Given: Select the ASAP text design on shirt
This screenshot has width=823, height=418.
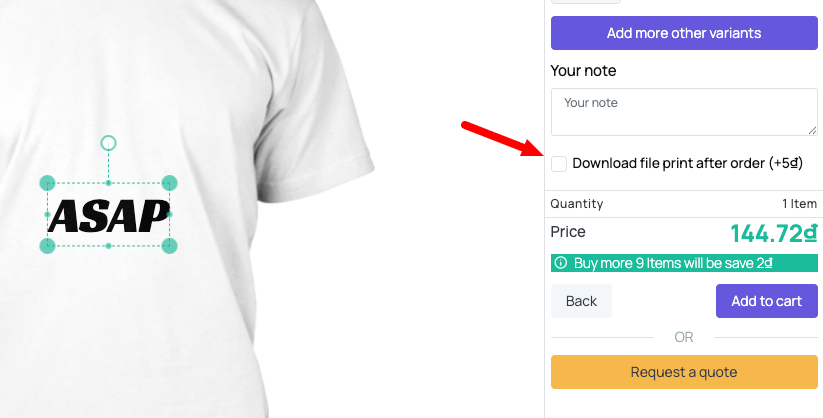Looking at the screenshot, I should click(108, 215).
